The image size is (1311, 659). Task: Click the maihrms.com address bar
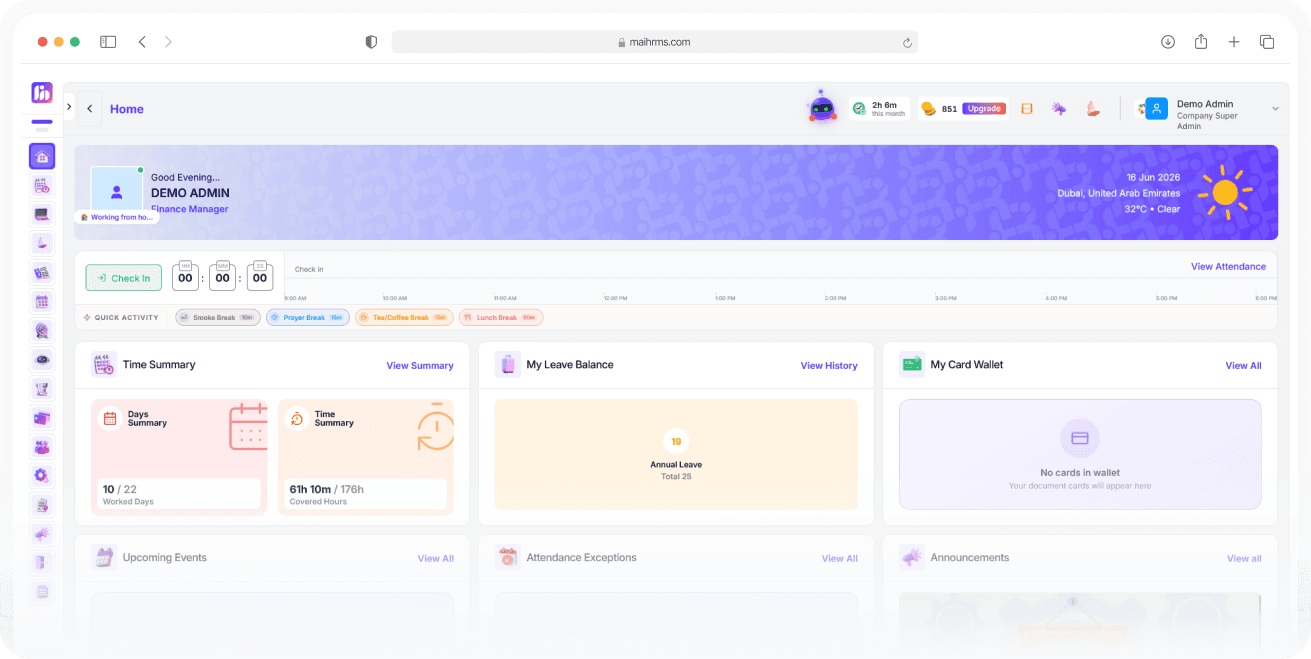click(x=655, y=42)
